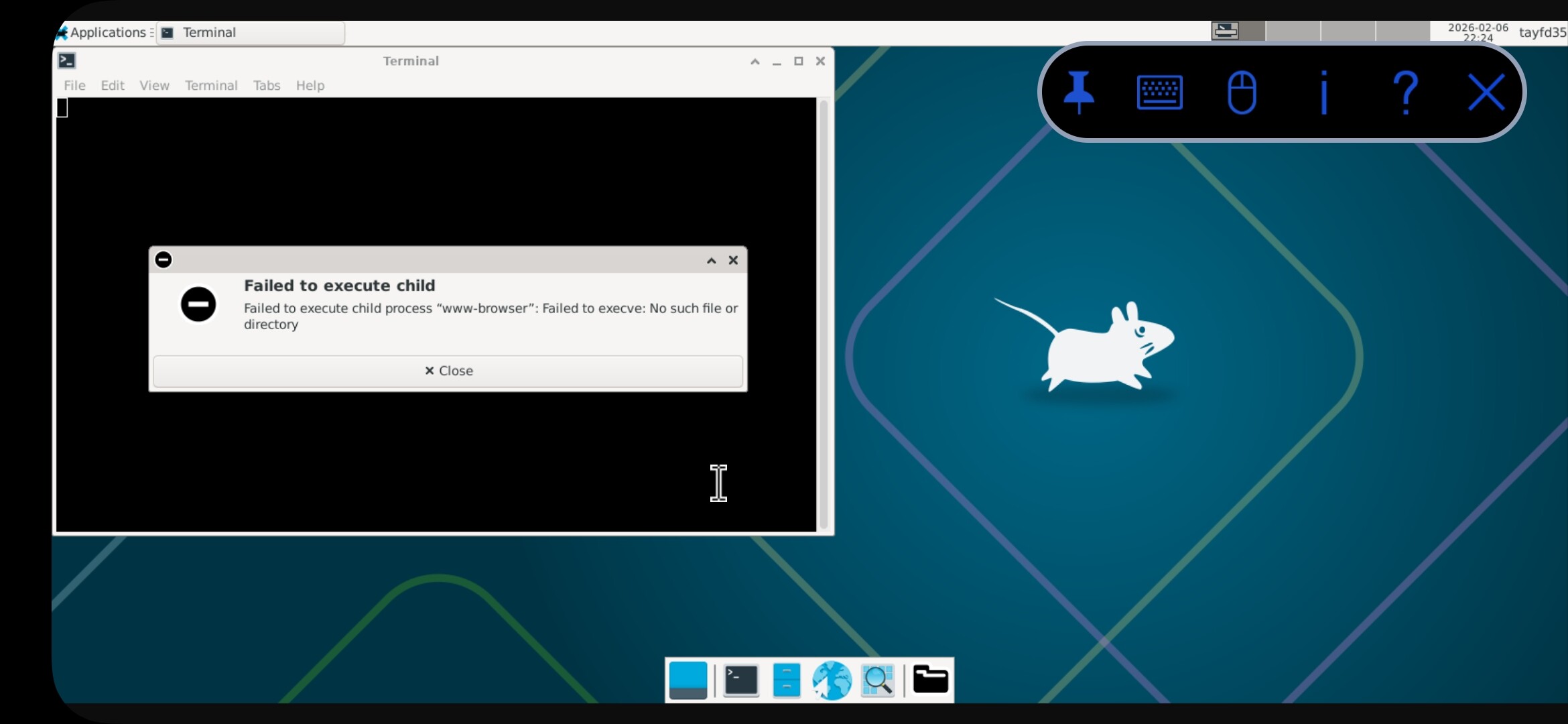Open the View menu in Terminal
Image resolution: width=1568 pixels, height=724 pixels.
154,85
